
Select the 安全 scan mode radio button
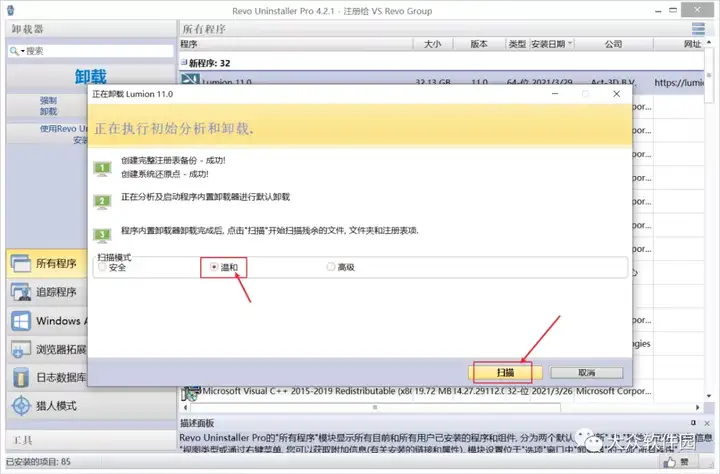pyautogui.click(x=102, y=267)
